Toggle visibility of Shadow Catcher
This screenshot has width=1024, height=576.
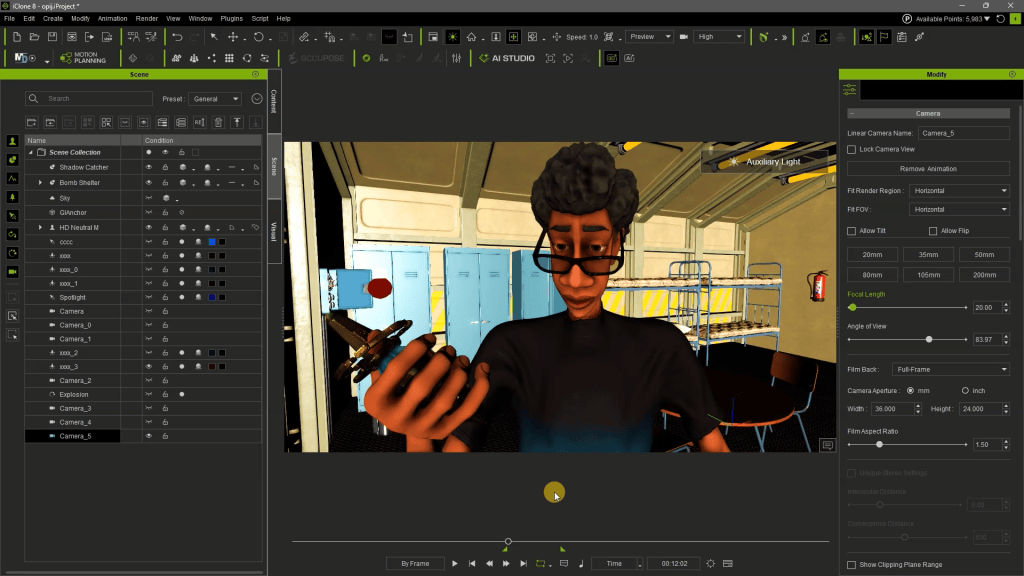point(149,168)
